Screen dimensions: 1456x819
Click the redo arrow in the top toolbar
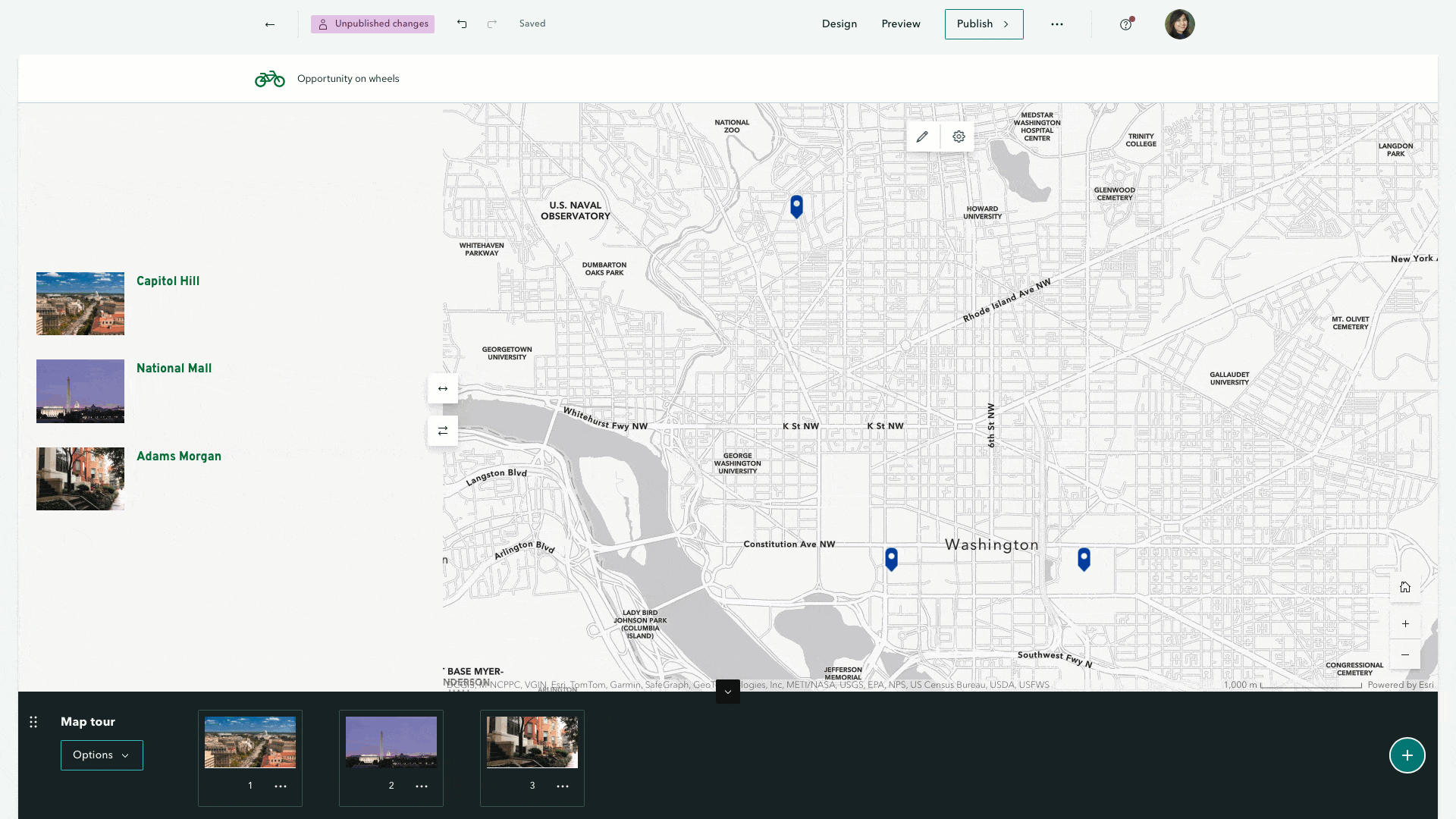(x=491, y=24)
